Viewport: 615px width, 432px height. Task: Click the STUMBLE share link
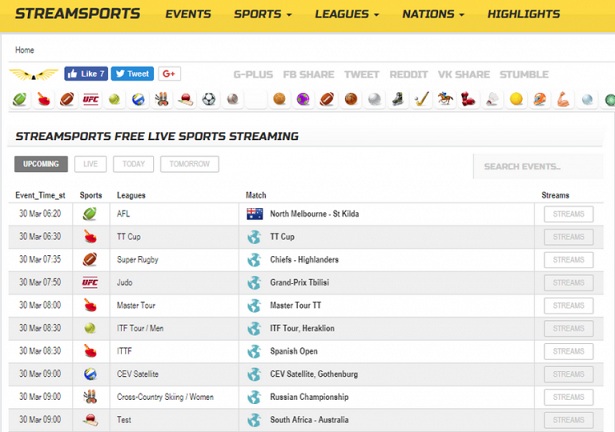pyautogui.click(x=524, y=75)
